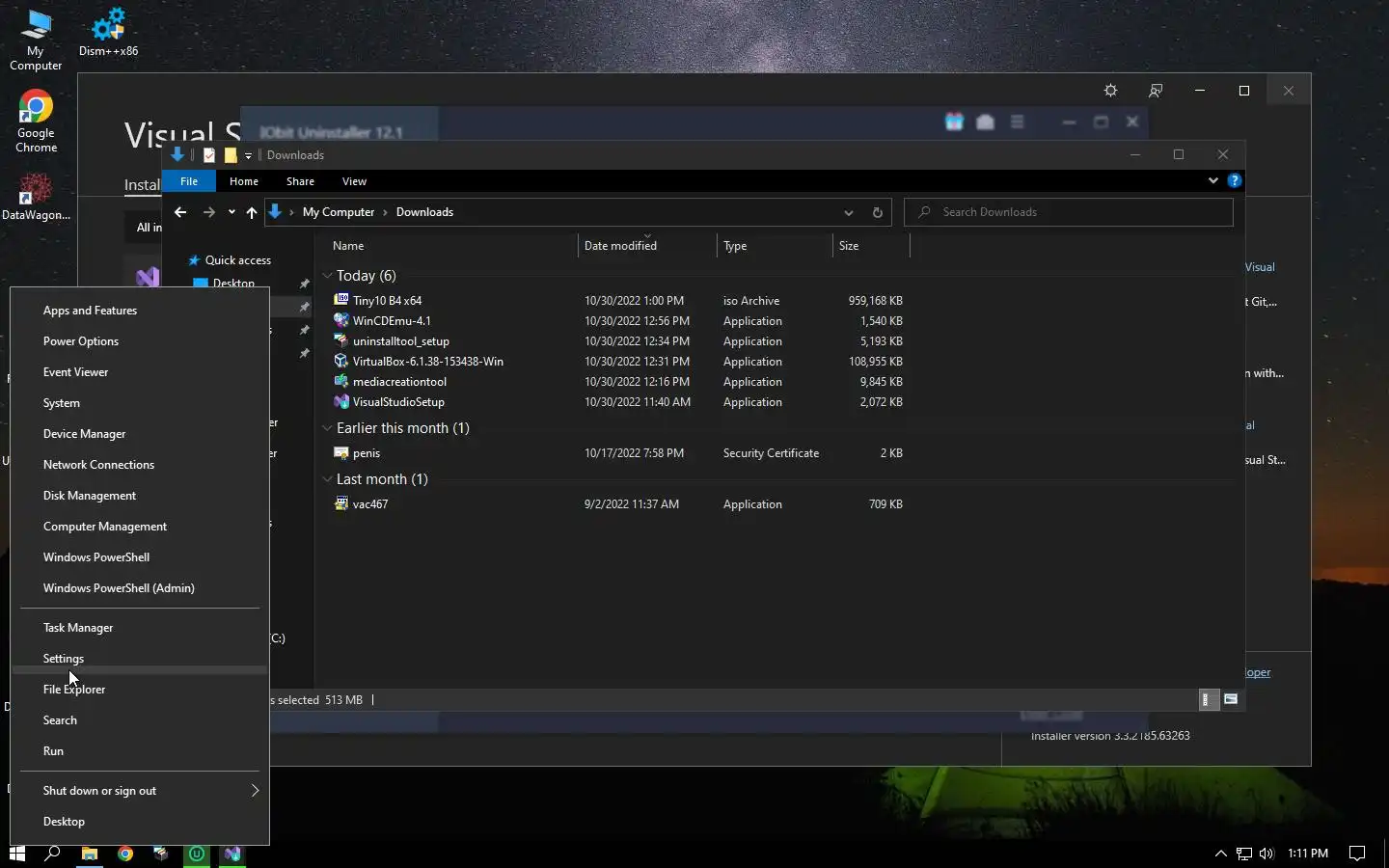1389x868 pixels.
Task: Expand Shut down or sign out submenu
Action: (x=140, y=791)
